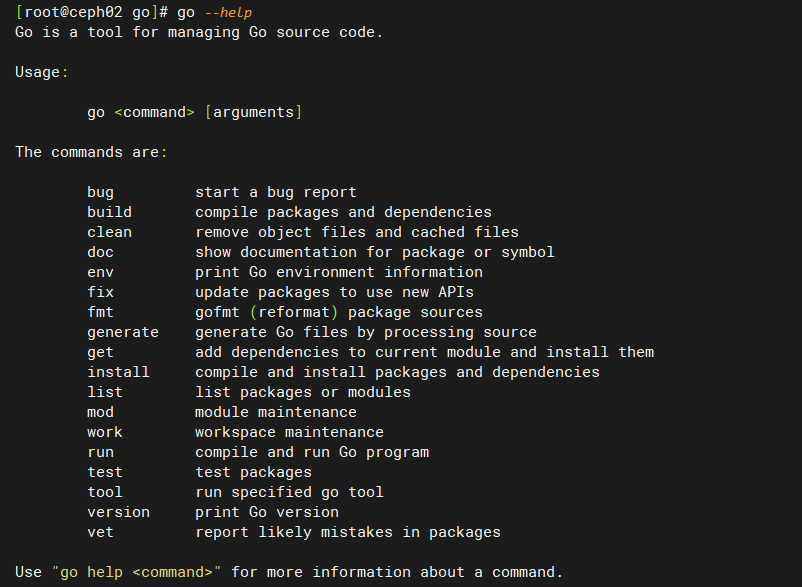
Task: Select the 'env' command entry
Action: pyautogui.click(x=100, y=271)
